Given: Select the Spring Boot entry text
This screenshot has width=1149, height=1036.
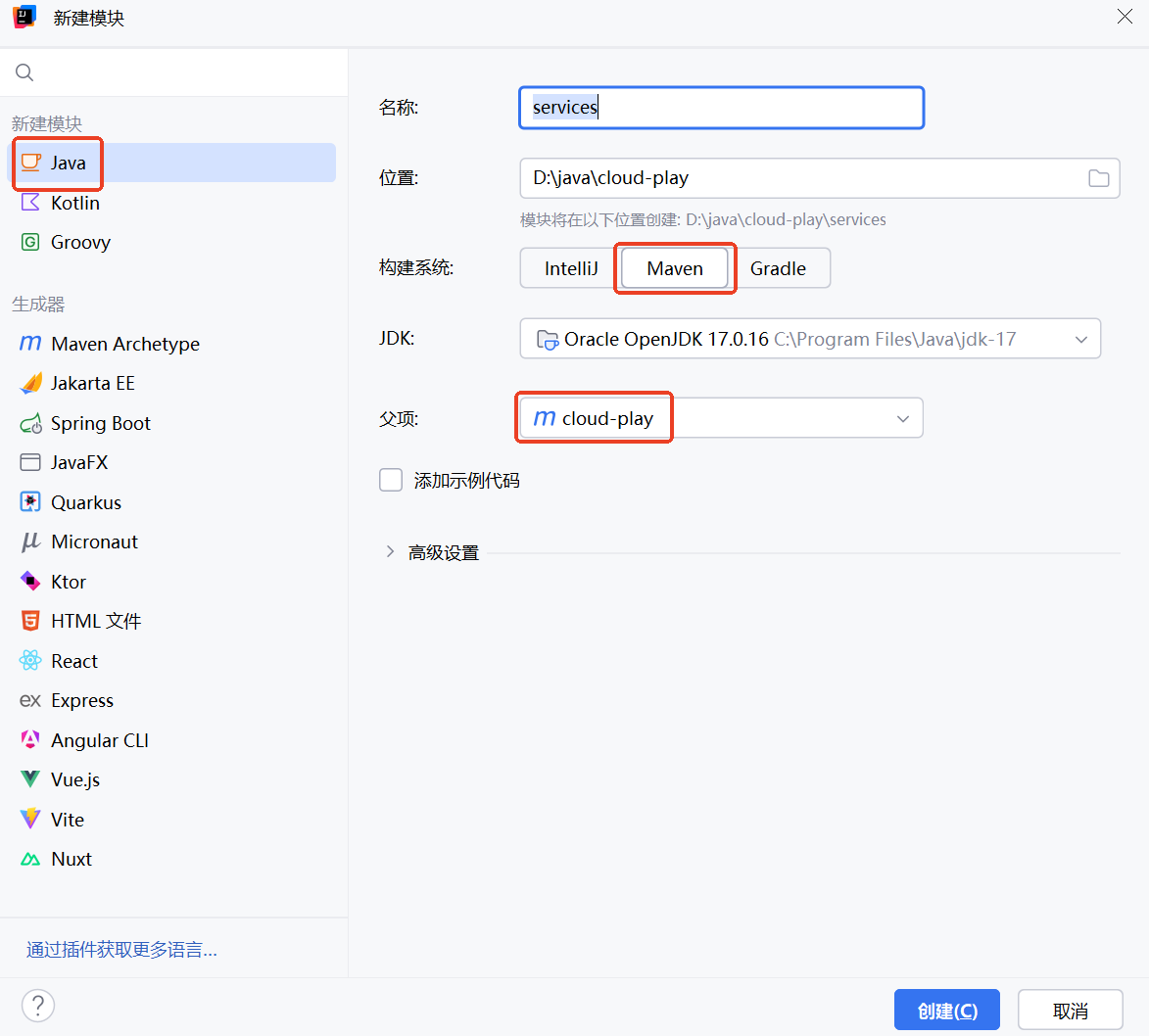Looking at the screenshot, I should tap(100, 423).
